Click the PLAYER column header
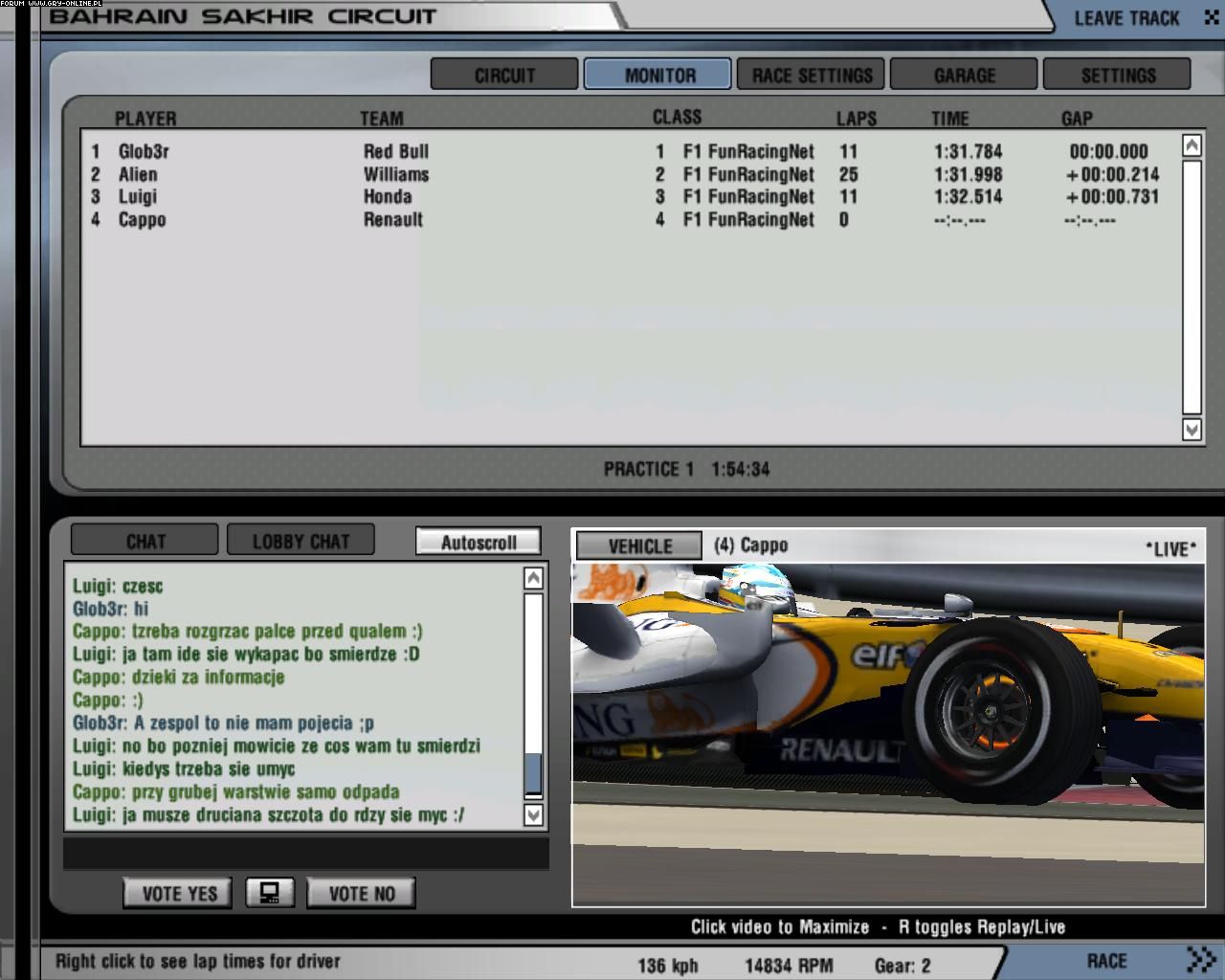The image size is (1225, 980). tap(145, 119)
